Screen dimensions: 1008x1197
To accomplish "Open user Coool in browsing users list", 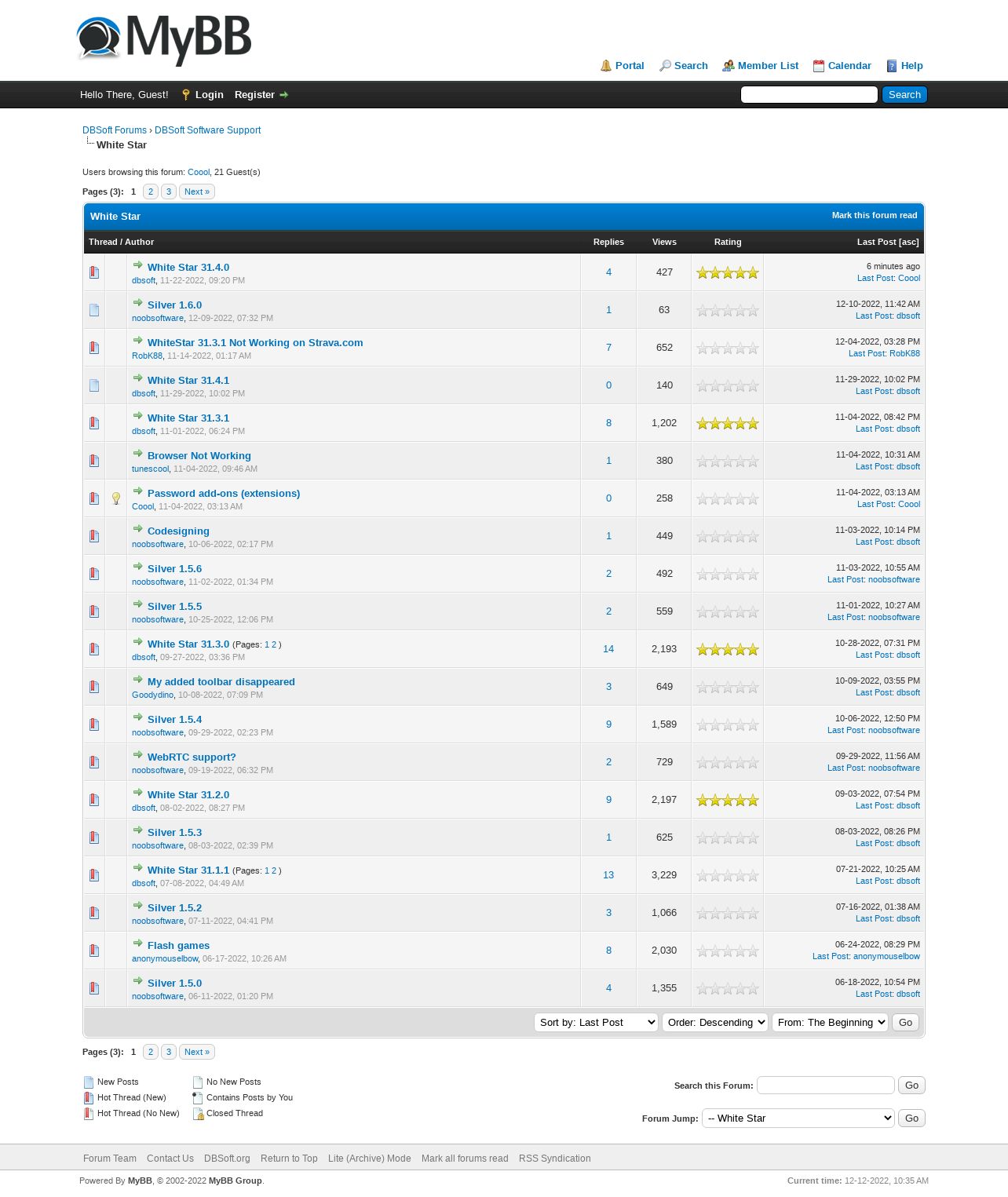I will (x=199, y=172).
